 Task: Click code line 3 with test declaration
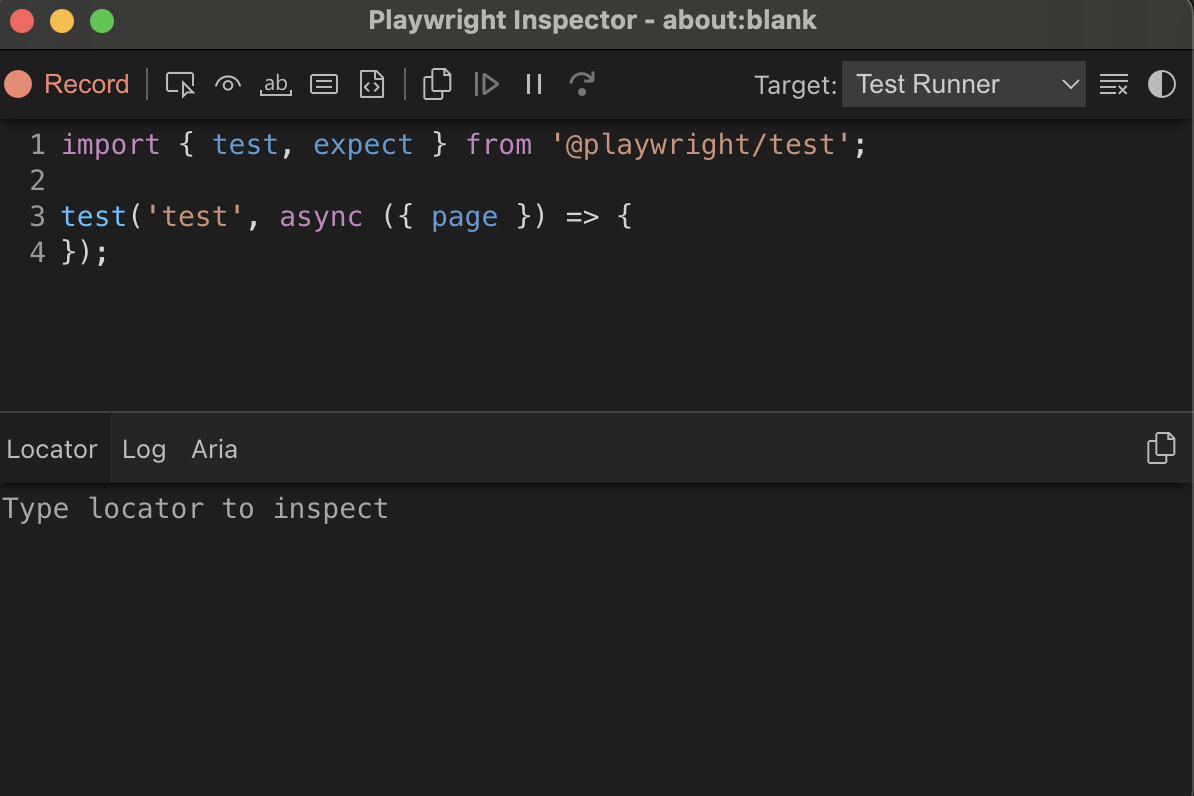346,217
